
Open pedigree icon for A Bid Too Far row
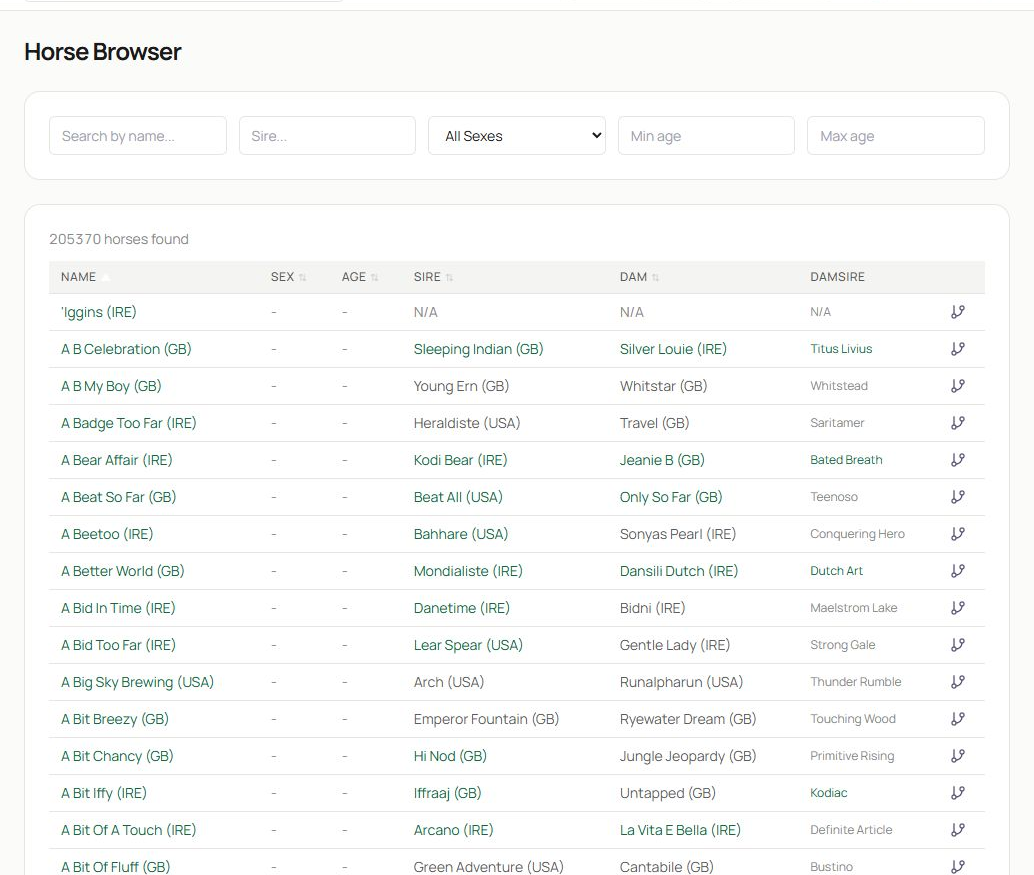coord(958,644)
